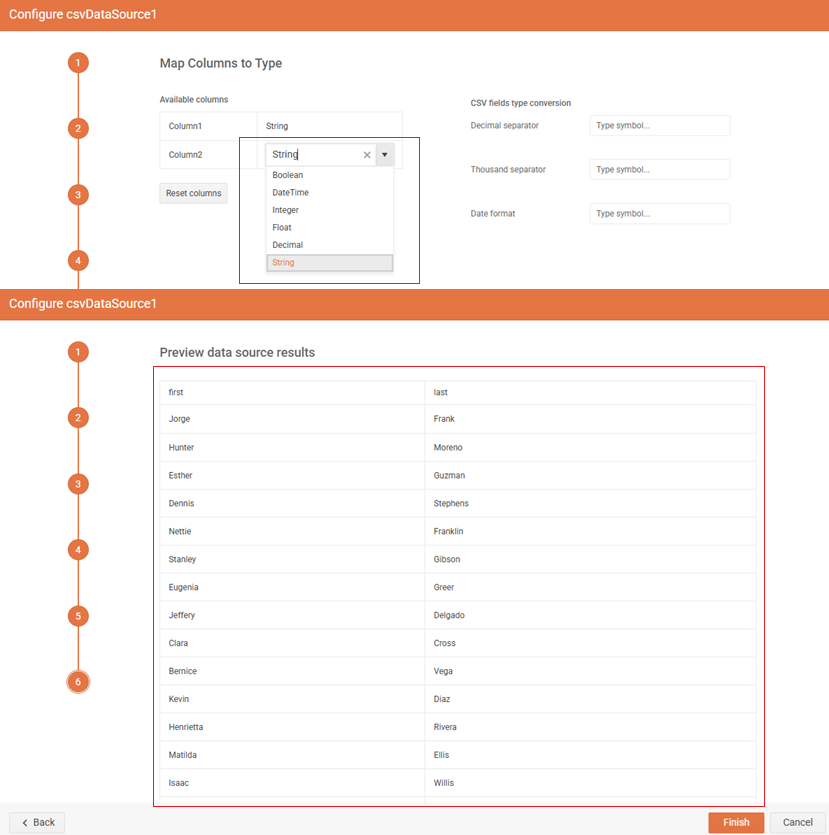The image size is (829, 835).
Task: Select the 'Guzman' cell
Action: 590,476
